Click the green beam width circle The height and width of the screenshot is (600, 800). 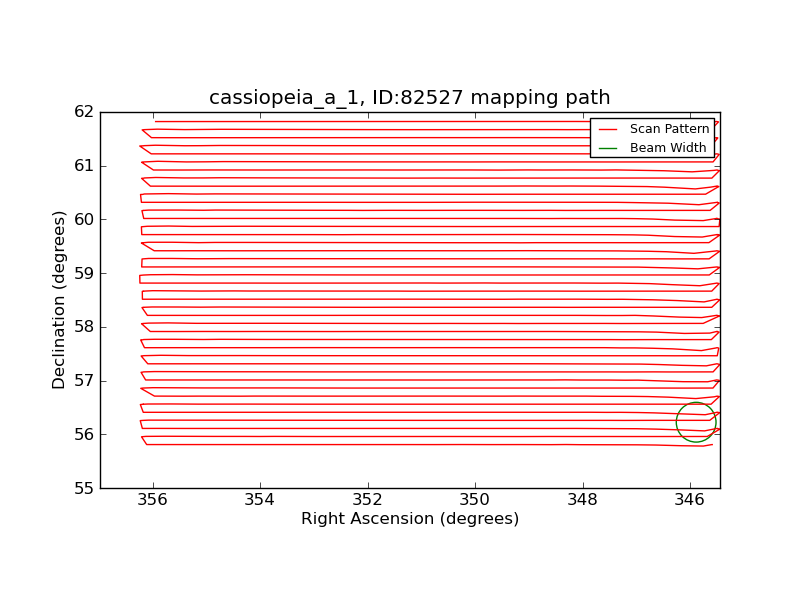point(696,422)
